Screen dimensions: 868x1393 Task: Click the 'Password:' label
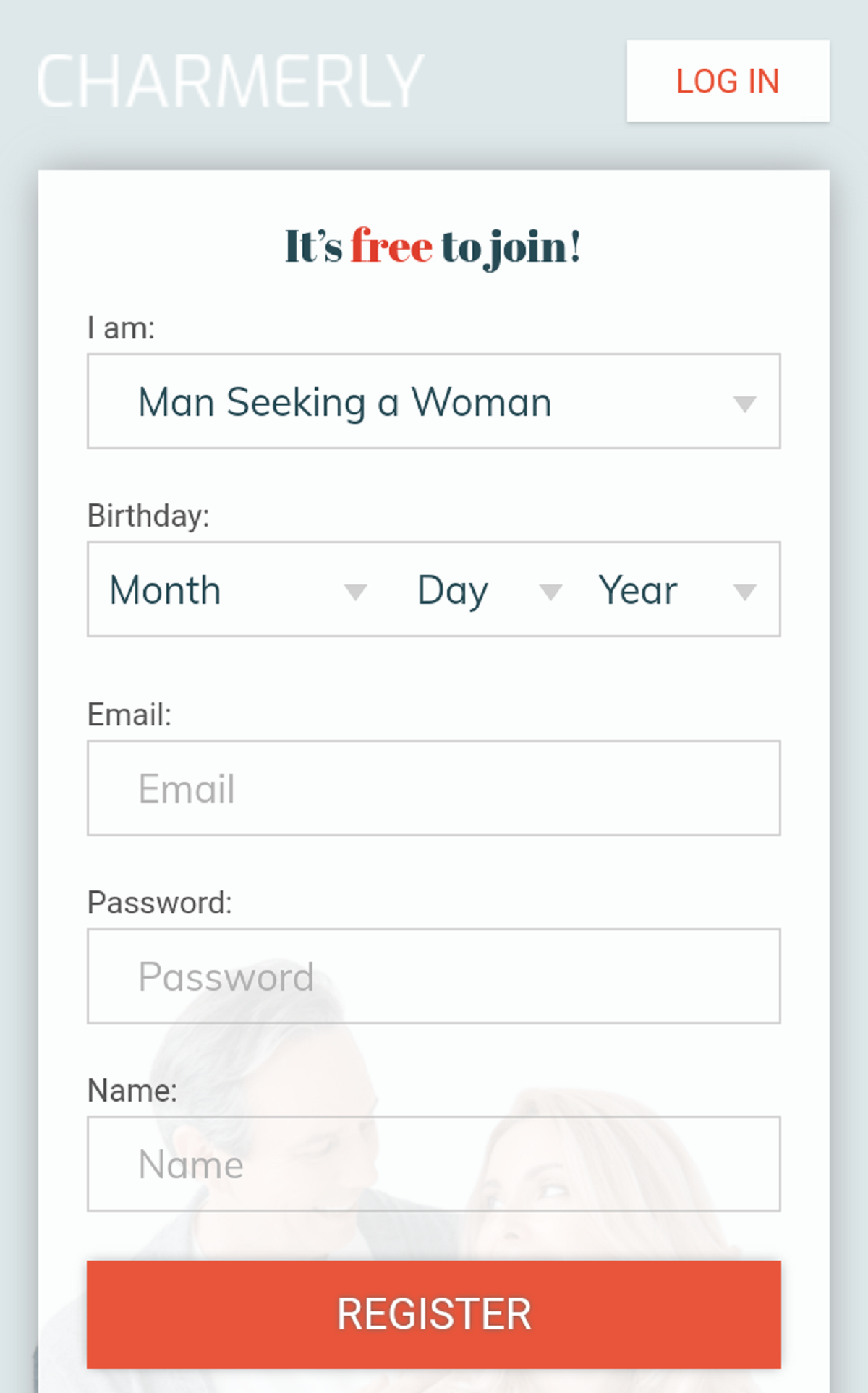(x=159, y=900)
